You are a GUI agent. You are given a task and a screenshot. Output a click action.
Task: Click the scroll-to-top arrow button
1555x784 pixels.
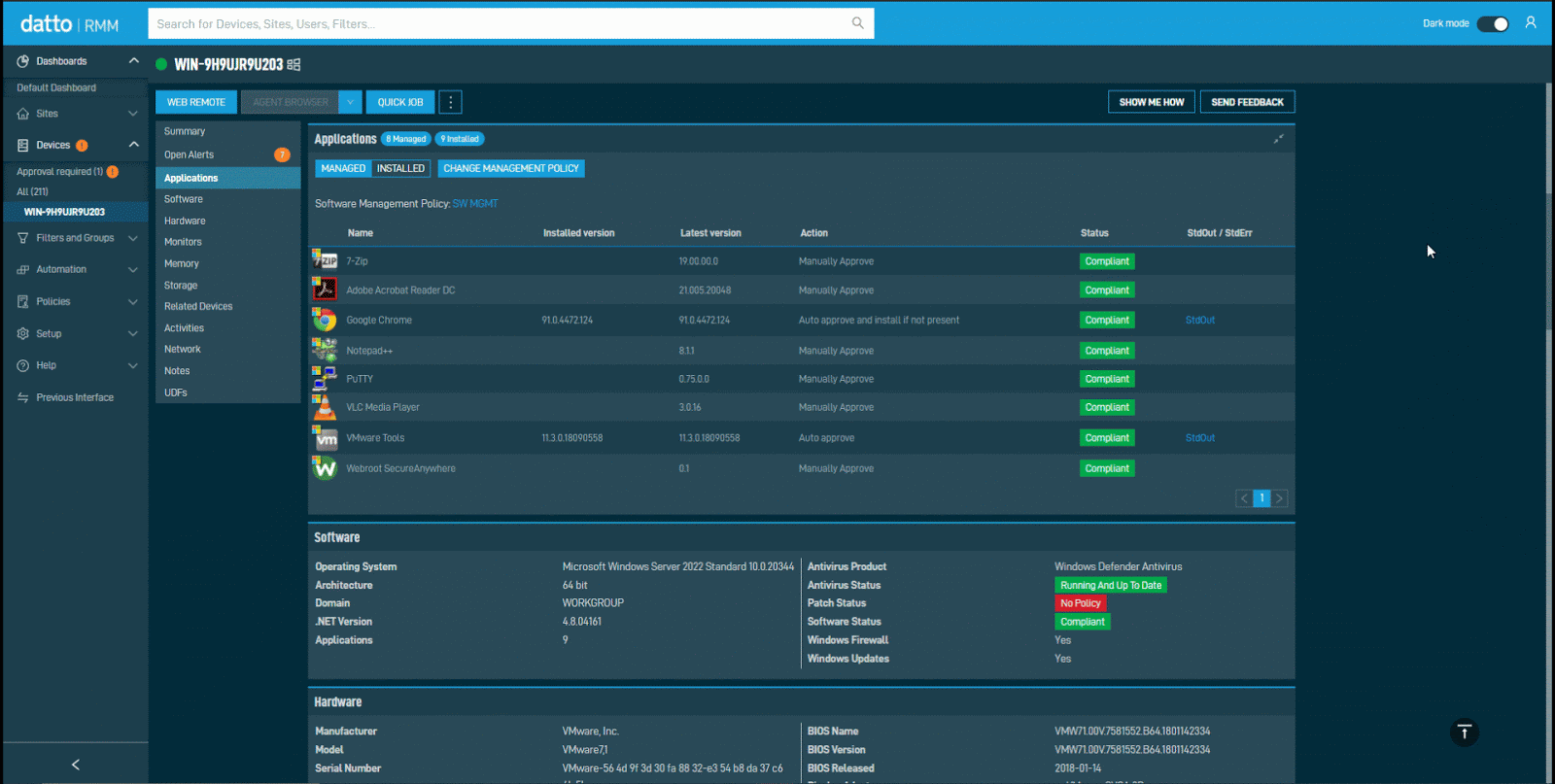1465,733
